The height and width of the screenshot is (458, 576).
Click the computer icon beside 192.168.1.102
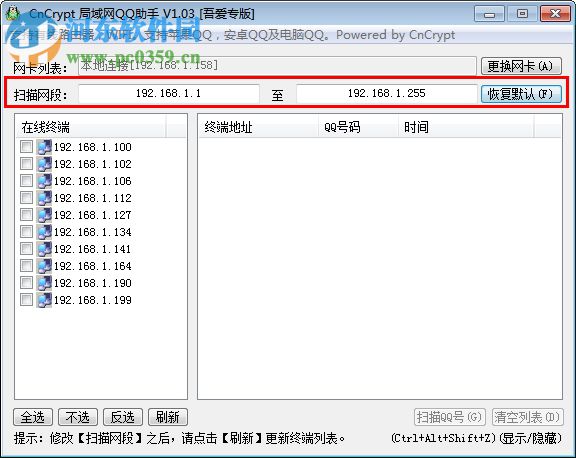(x=44, y=164)
